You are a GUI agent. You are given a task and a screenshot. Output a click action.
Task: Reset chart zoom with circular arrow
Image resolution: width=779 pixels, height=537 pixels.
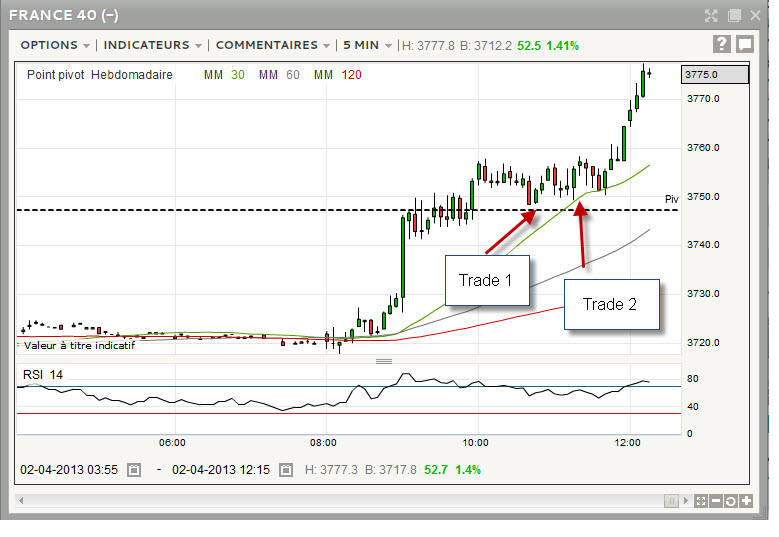[x=730, y=501]
